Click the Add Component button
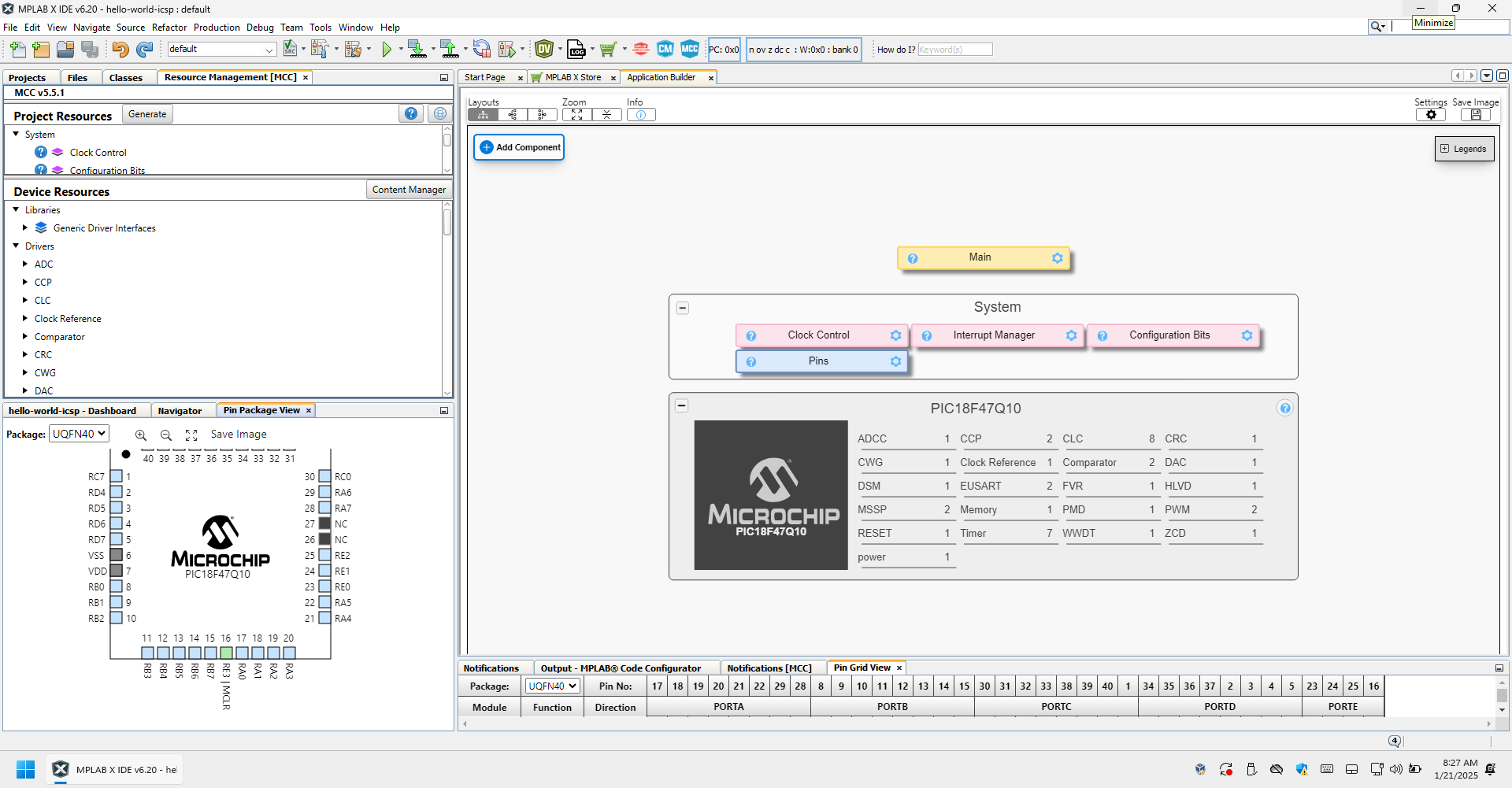The height and width of the screenshot is (788, 1512). (520, 147)
